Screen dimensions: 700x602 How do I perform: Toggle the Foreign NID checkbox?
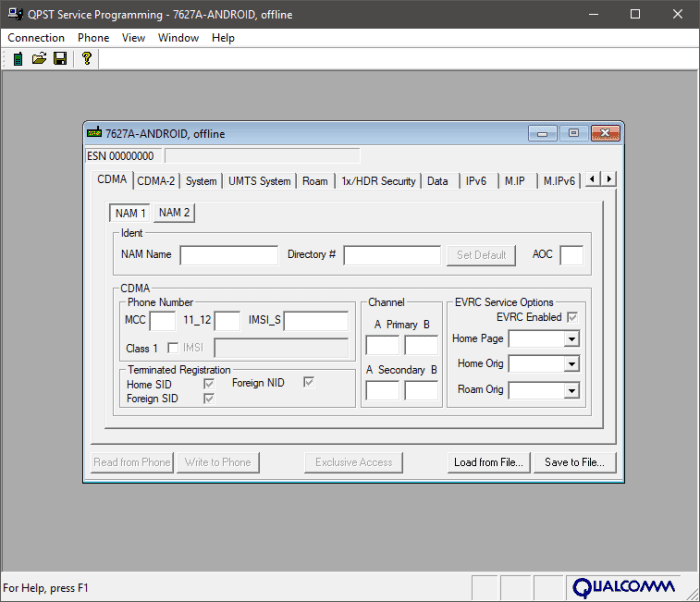coord(308,382)
